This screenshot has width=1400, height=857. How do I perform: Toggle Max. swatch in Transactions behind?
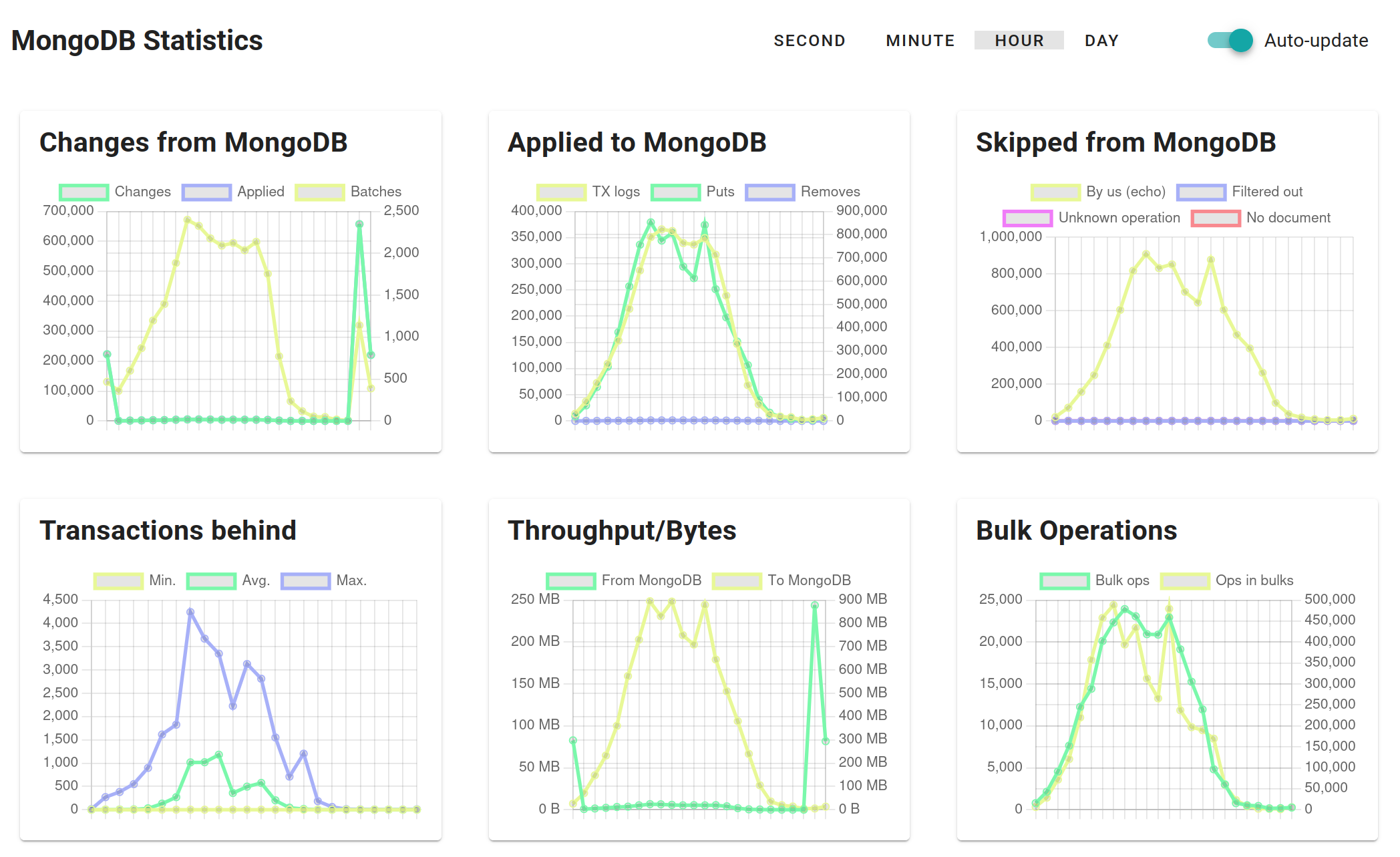[x=306, y=581]
